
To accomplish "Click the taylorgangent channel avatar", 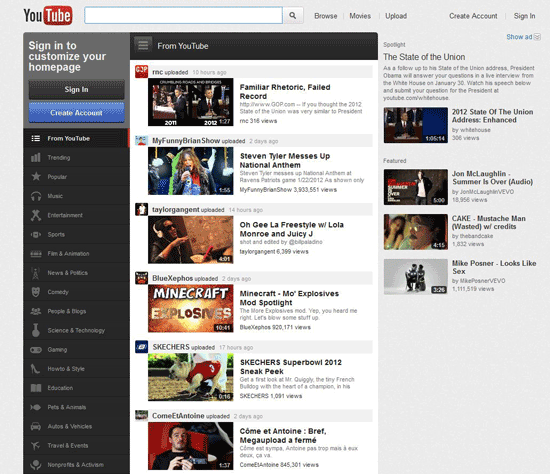I will click(x=141, y=209).
